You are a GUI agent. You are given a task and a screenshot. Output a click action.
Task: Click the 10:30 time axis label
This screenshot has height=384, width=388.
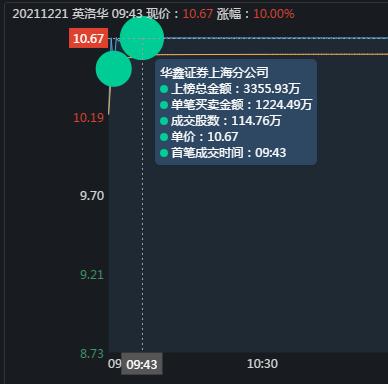pos(262,364)
